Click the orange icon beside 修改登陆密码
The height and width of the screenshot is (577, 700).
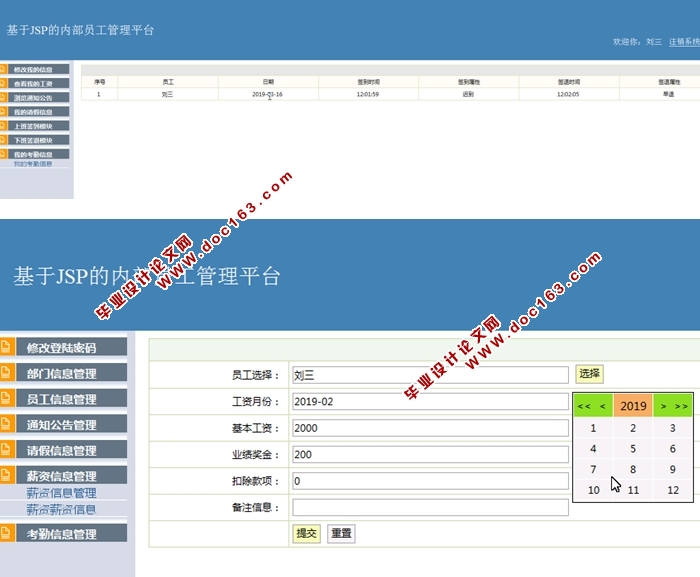pos(6,347)
